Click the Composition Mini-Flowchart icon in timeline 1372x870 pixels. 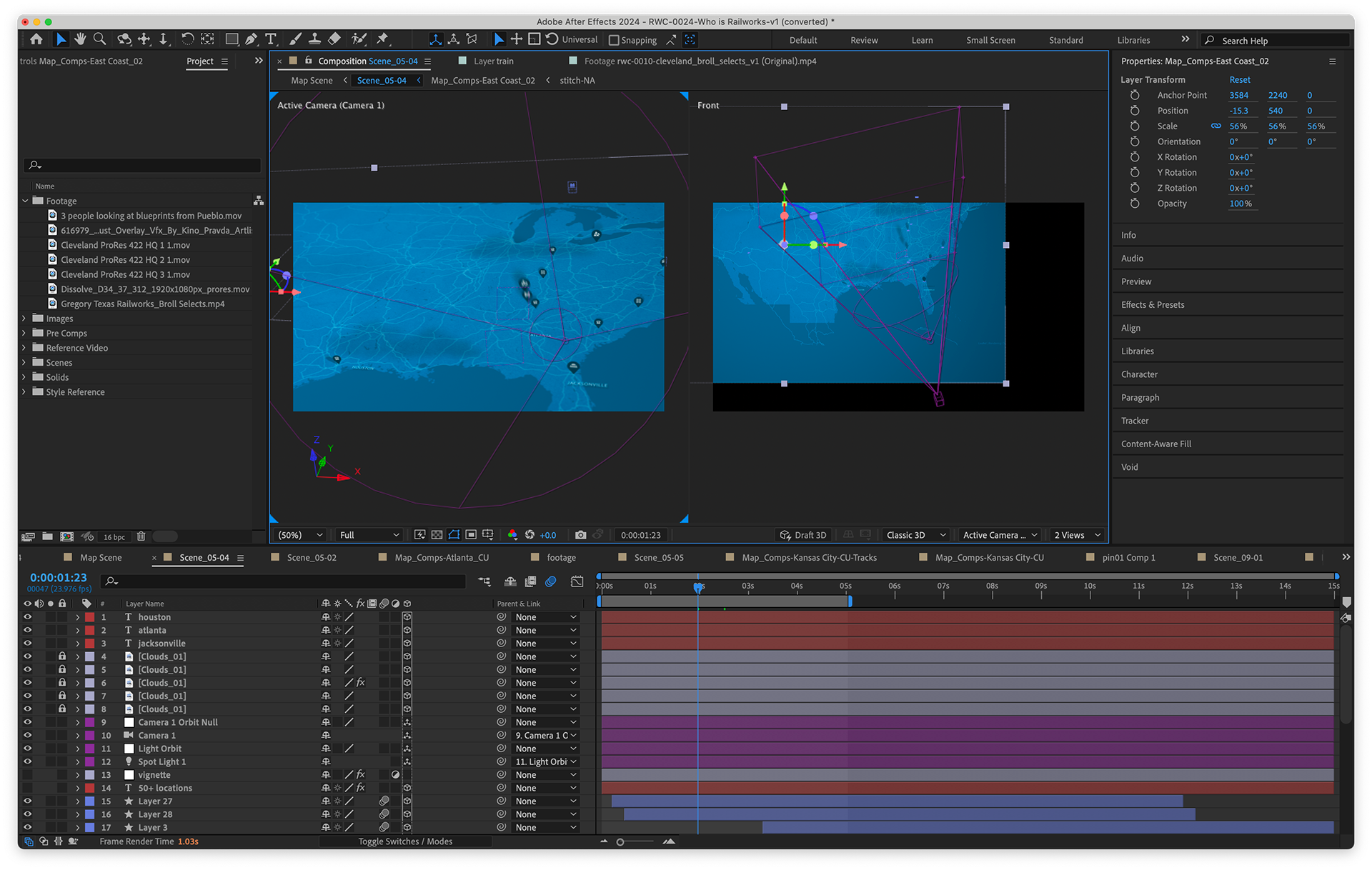484,582
